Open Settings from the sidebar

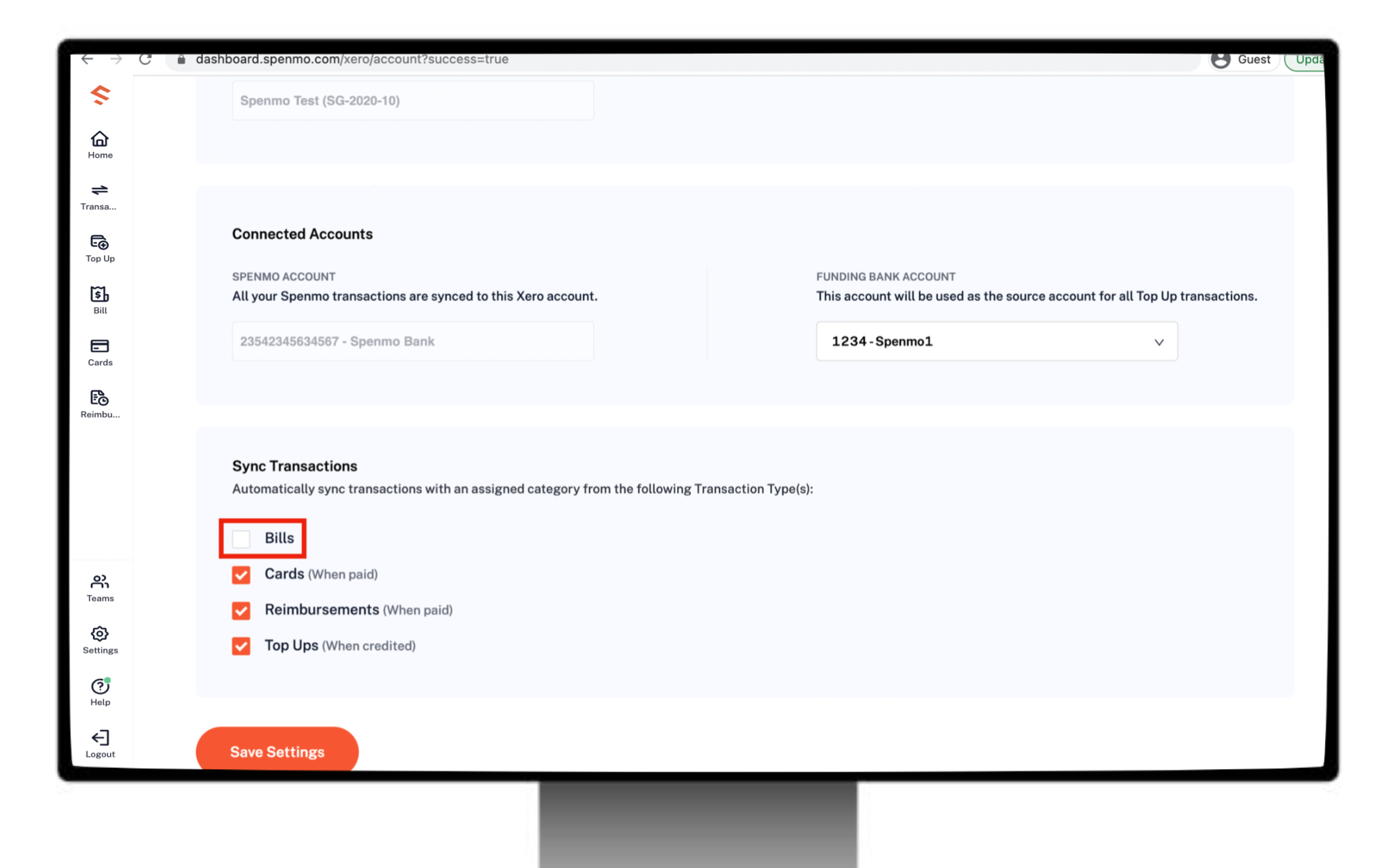(x=100, y=640)
